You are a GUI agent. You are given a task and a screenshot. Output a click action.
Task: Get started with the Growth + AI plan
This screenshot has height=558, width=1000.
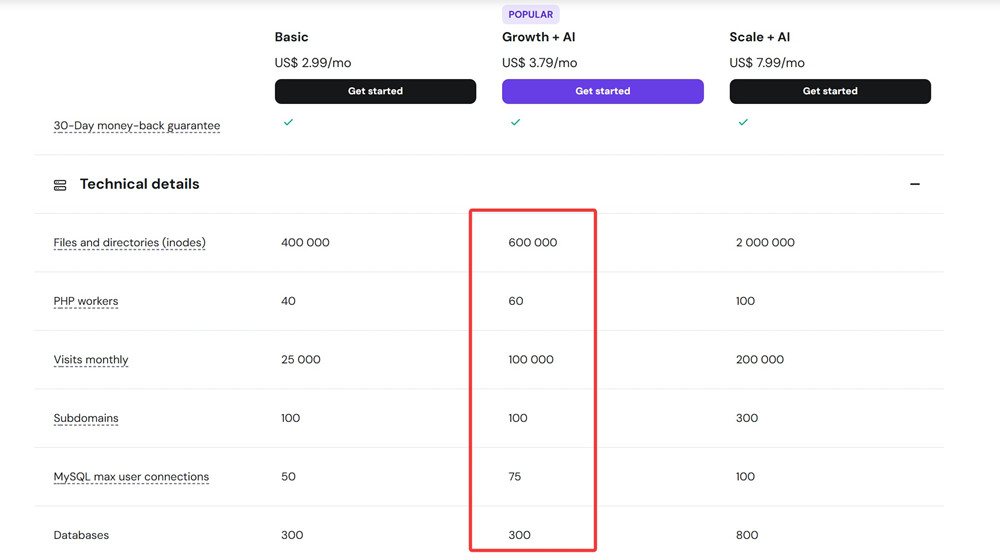coord(603,91)
